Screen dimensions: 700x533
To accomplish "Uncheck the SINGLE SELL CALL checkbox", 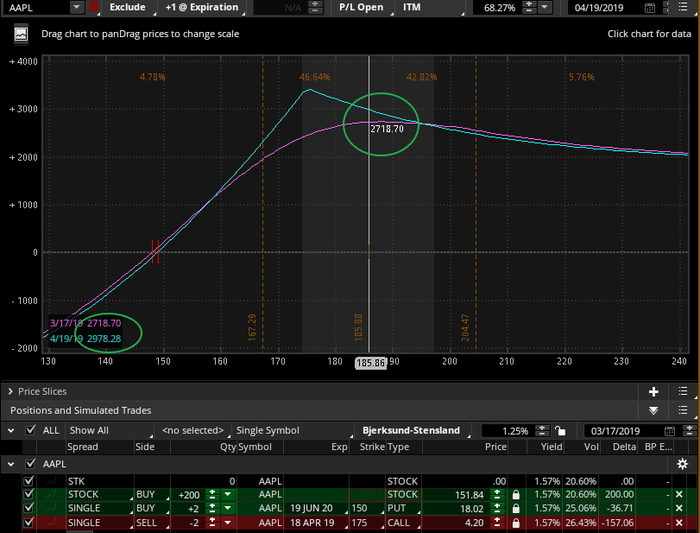I will [29, 523].
